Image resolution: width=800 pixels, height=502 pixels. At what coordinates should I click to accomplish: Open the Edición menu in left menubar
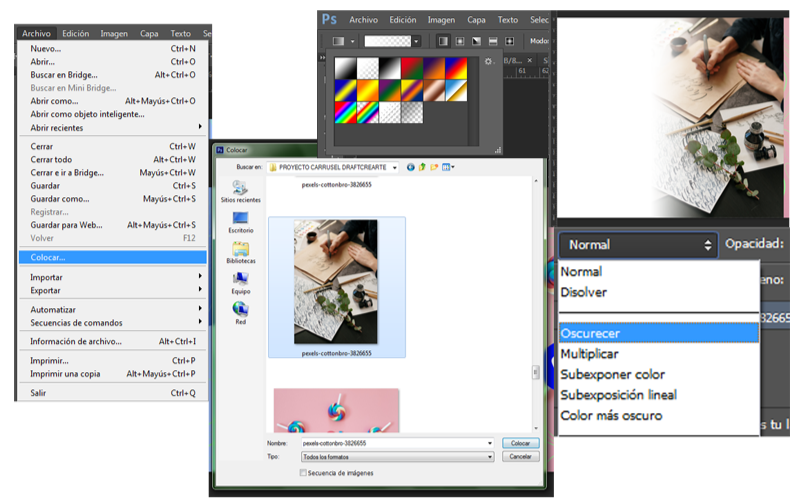click(76, 34)
